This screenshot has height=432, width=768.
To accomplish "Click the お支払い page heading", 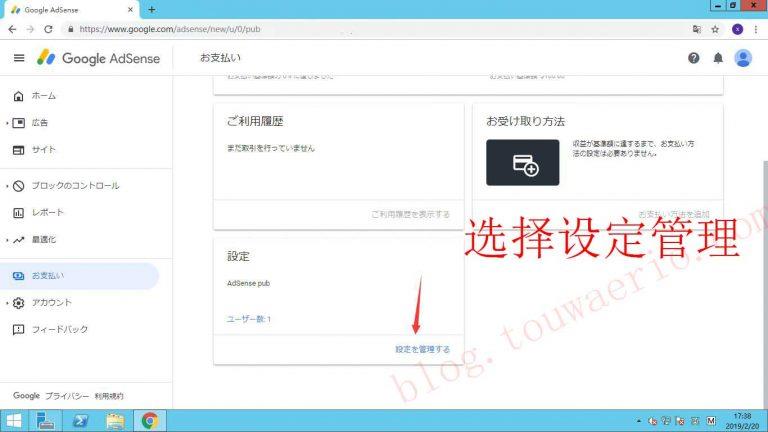I will pos(220,58).
